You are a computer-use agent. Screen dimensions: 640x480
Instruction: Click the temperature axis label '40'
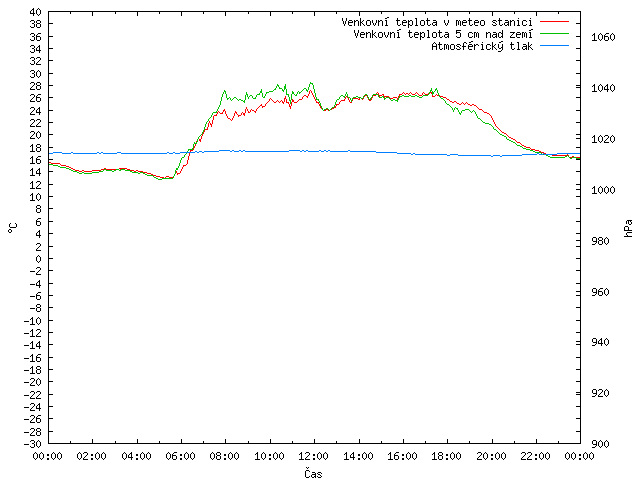point(36,12)
